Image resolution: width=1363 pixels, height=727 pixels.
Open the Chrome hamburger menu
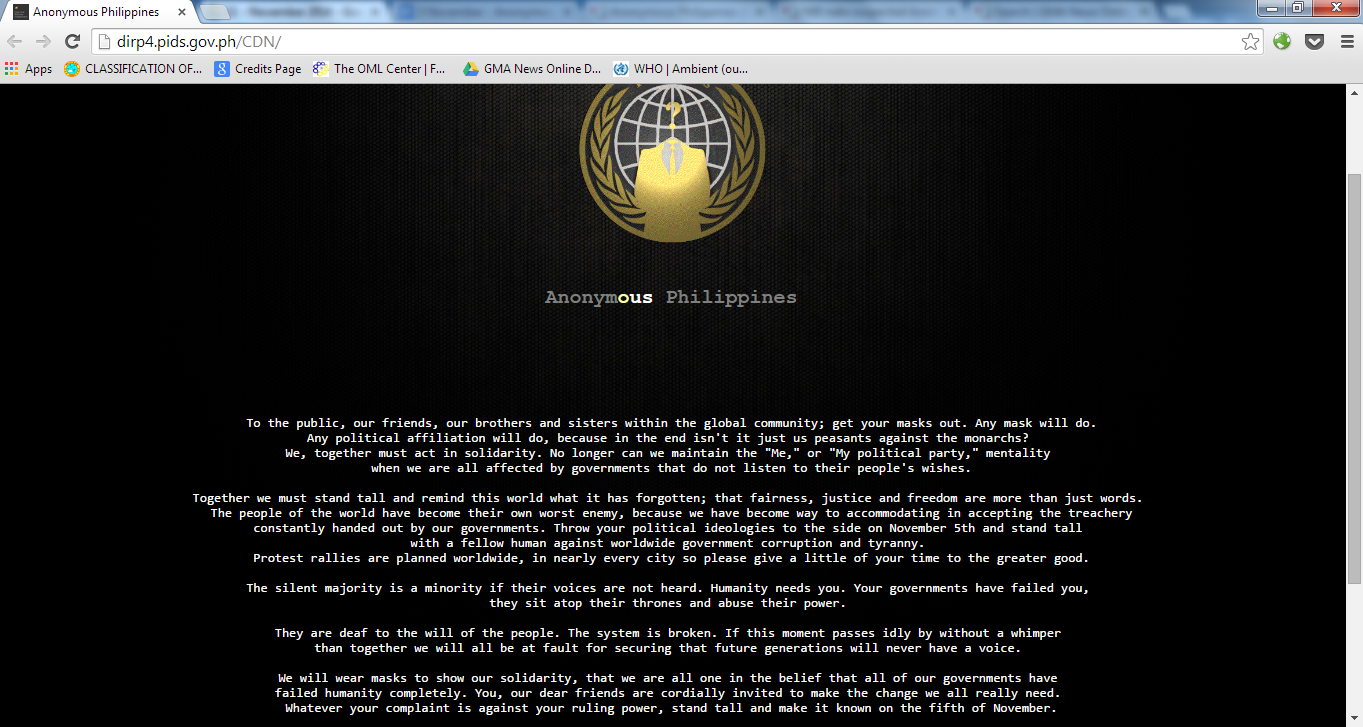pyautogui.click(x=1347, y=41)
